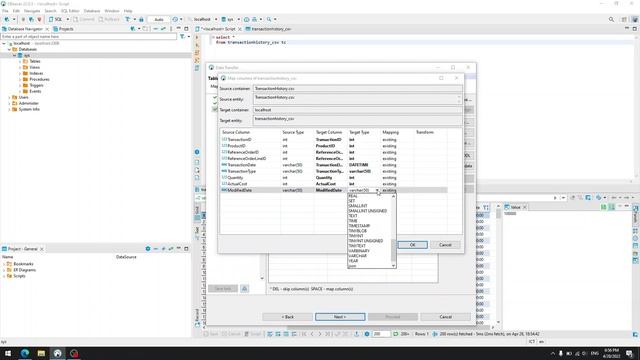Viewport: 640px width, 360px height.
Task: Collapse the localhost connection node
Action: click(4, 43)
